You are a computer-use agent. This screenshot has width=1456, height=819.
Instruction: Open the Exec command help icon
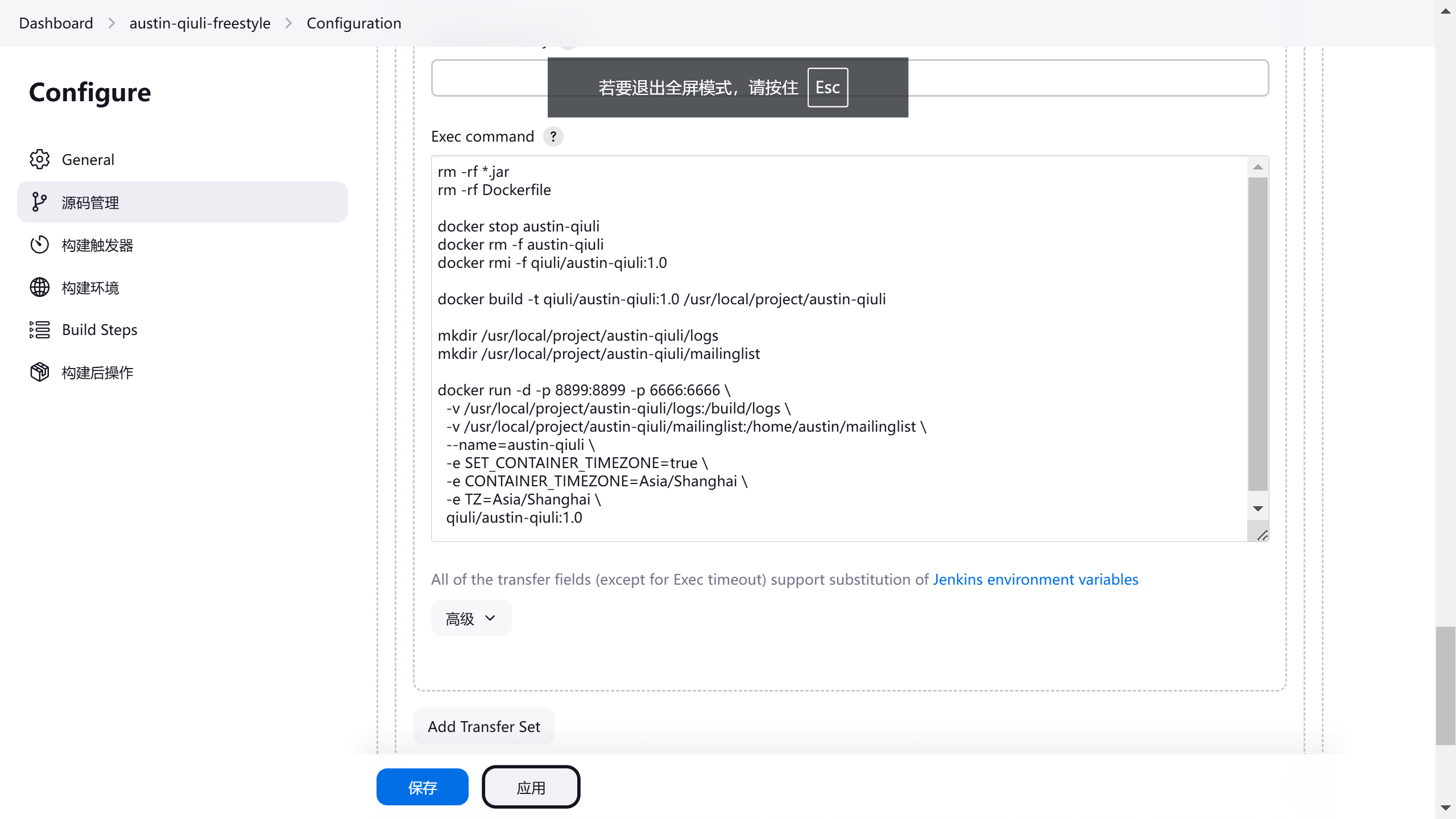[553, 136]
